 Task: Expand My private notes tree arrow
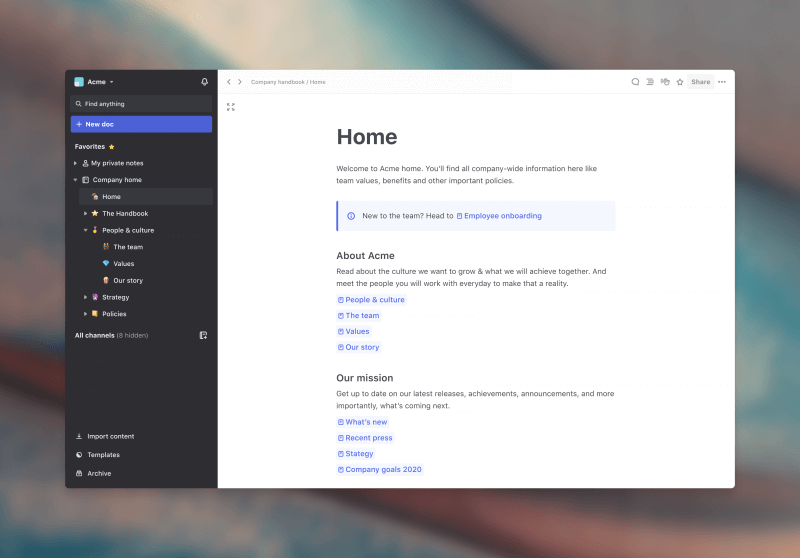pyautogui.click(x=75, y=163)
